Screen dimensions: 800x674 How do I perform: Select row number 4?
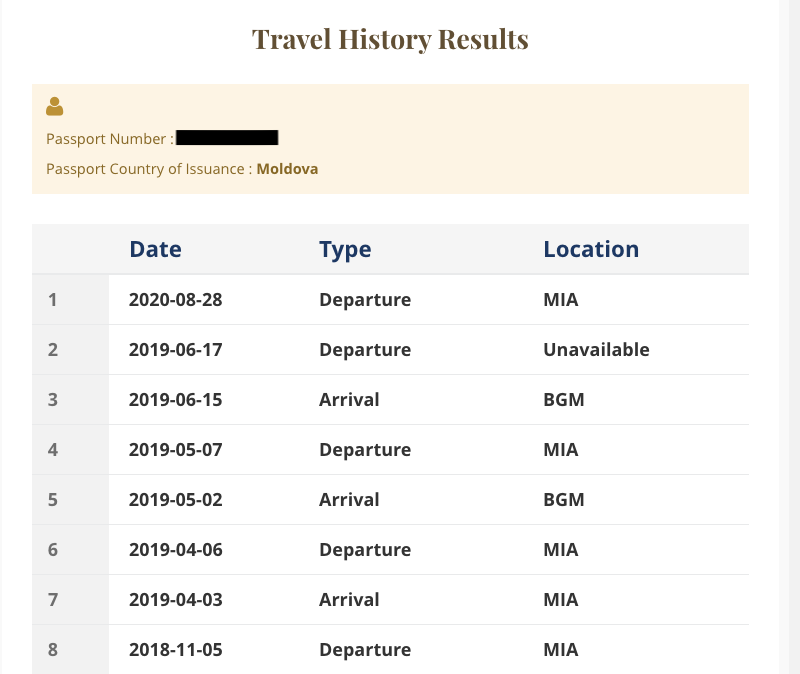pos(53,450)
